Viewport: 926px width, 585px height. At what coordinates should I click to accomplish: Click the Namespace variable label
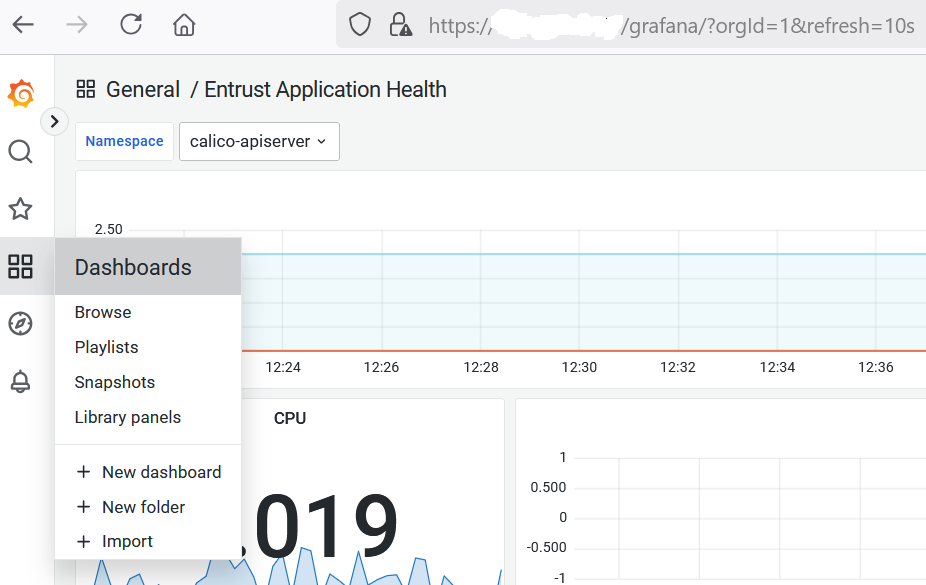coord(125,142)
